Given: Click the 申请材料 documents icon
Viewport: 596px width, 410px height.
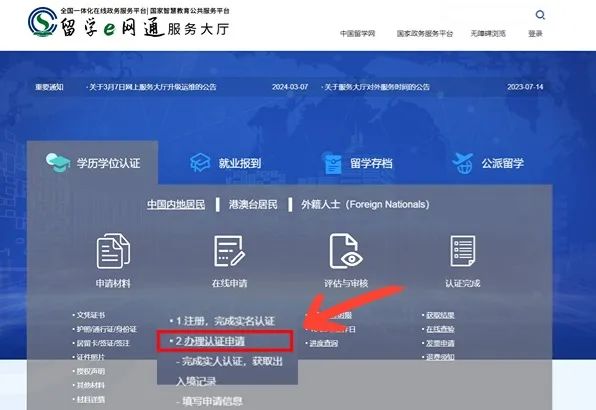Looking at the screenshot, I should (113, 251).
